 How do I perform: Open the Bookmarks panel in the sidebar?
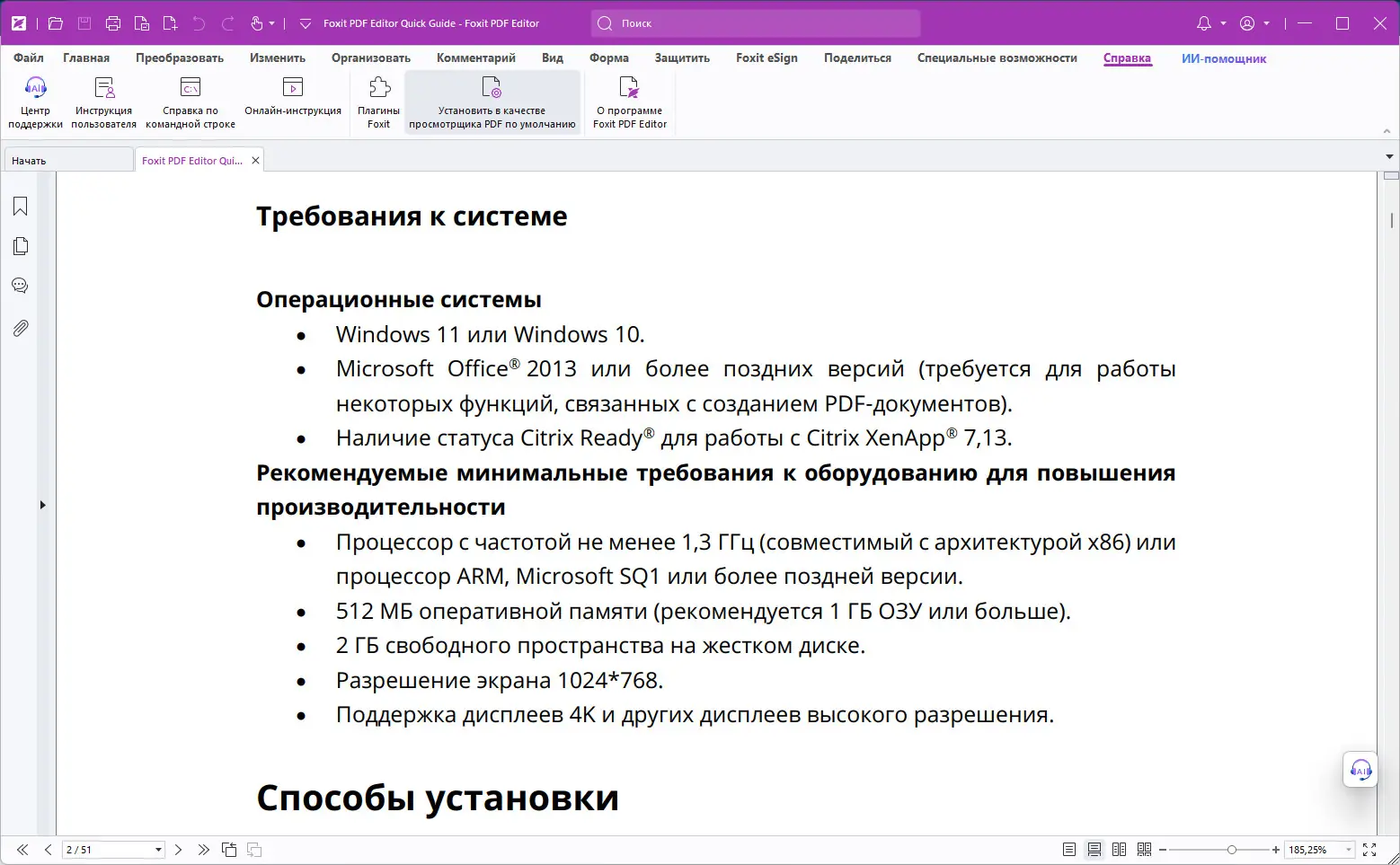[20, 206]
